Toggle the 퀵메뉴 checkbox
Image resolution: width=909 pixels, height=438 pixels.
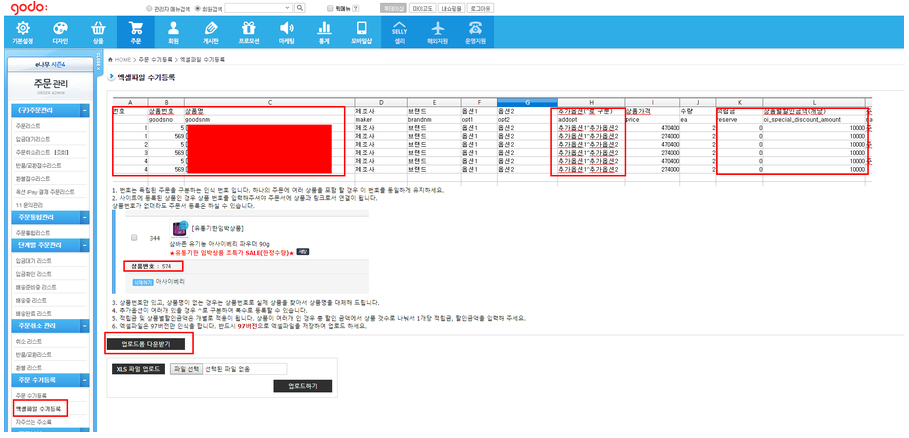coord(331,6)
